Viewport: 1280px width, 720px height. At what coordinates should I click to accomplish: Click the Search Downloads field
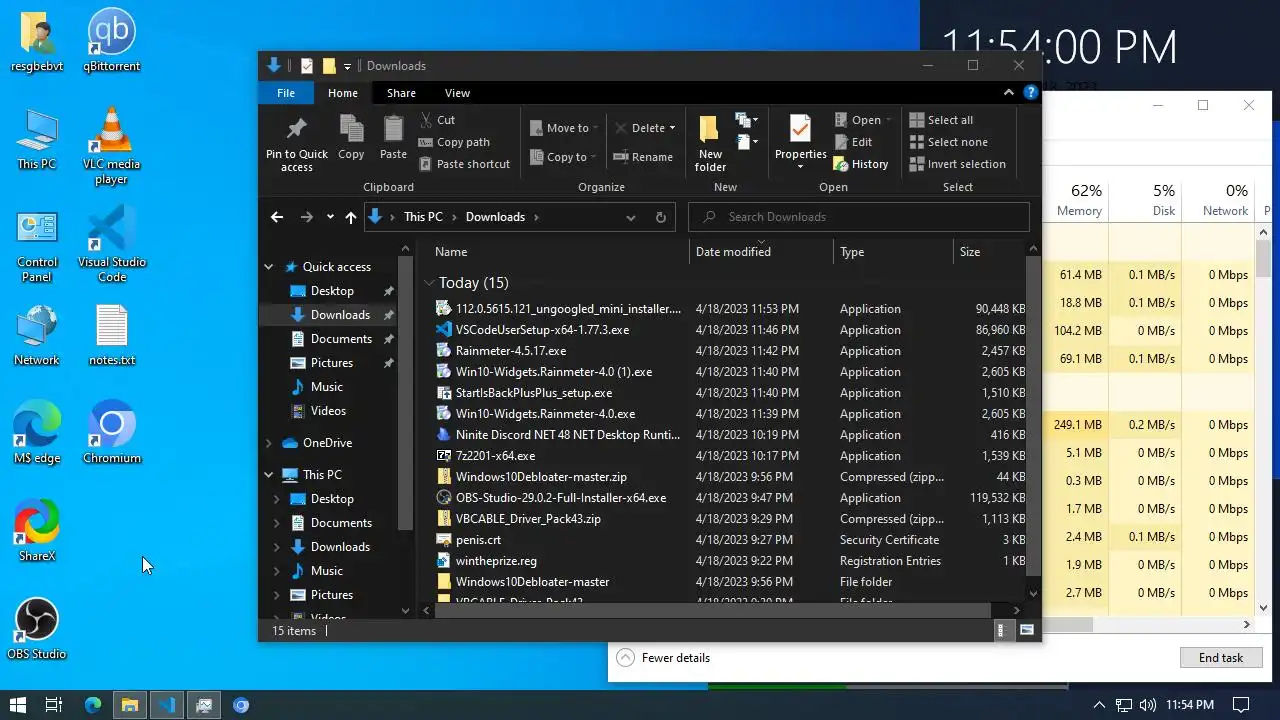coord(859,217)
